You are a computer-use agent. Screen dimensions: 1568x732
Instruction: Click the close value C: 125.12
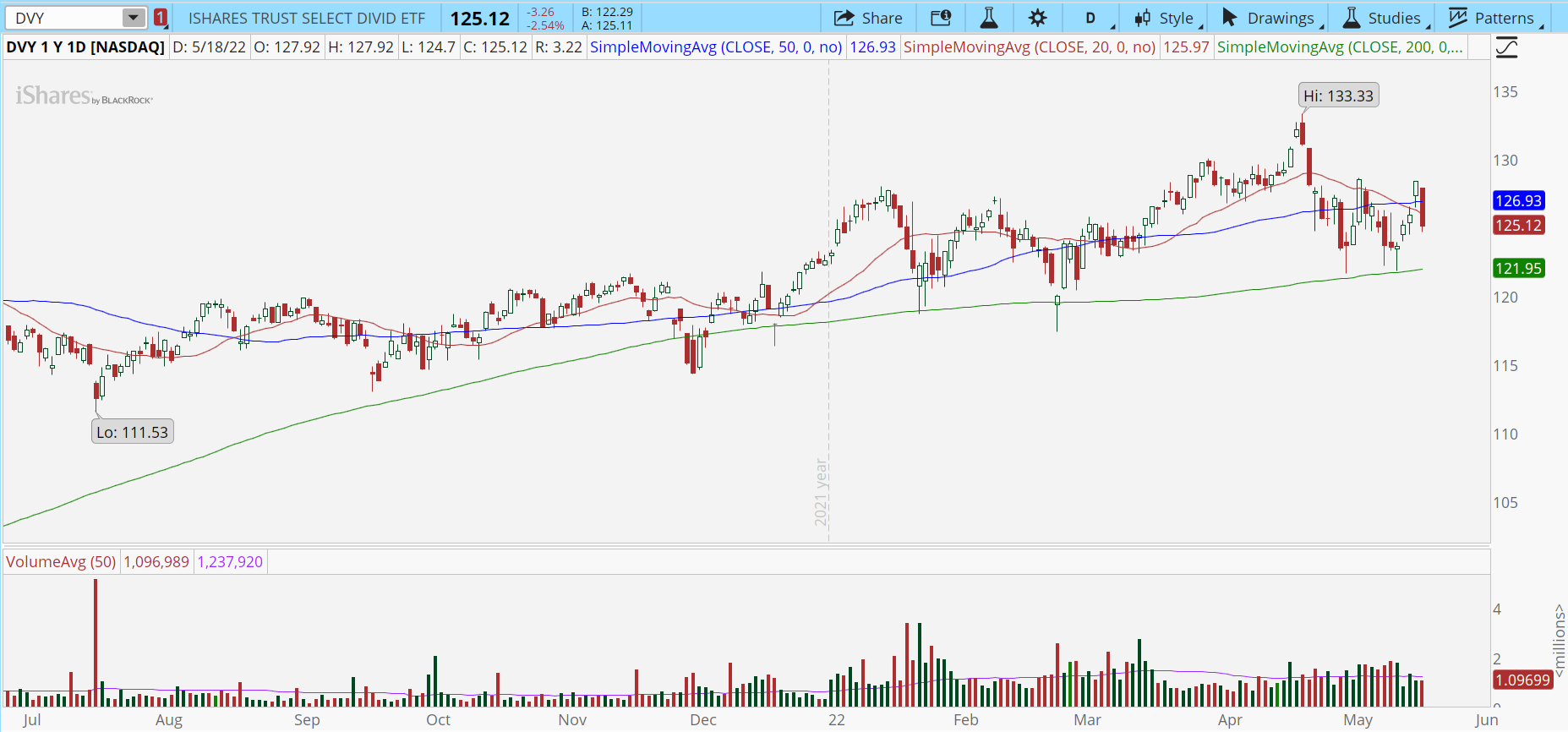point(495,47)
